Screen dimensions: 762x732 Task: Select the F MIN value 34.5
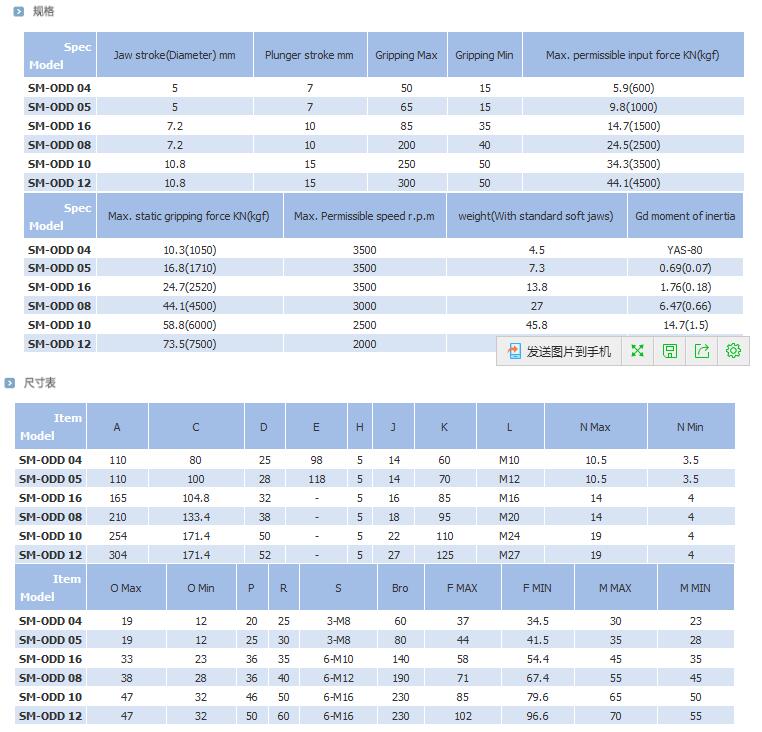coord(537,621)
